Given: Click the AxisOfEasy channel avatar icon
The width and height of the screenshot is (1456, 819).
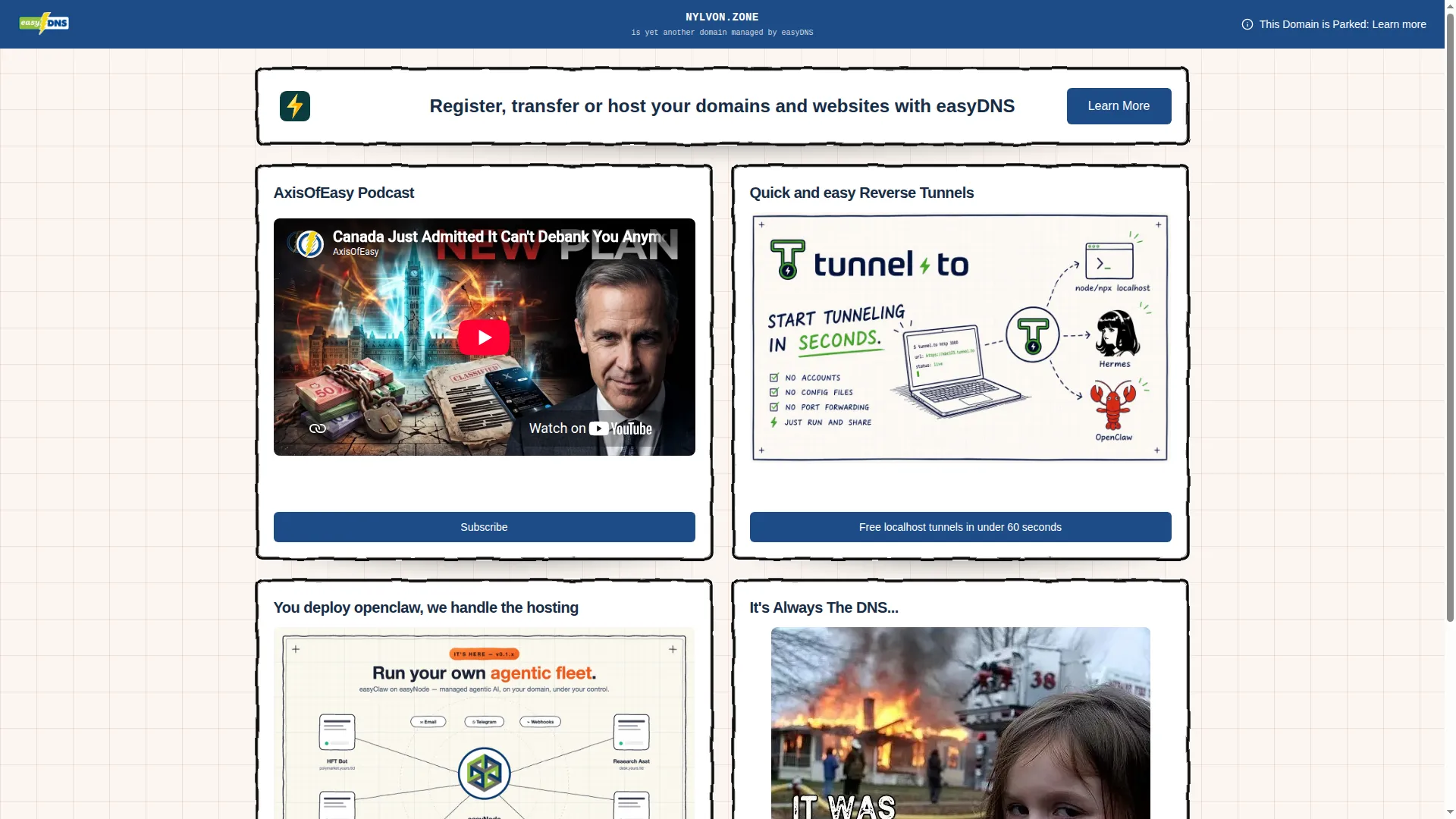Looking at the screenshot, I should [309, 243].
